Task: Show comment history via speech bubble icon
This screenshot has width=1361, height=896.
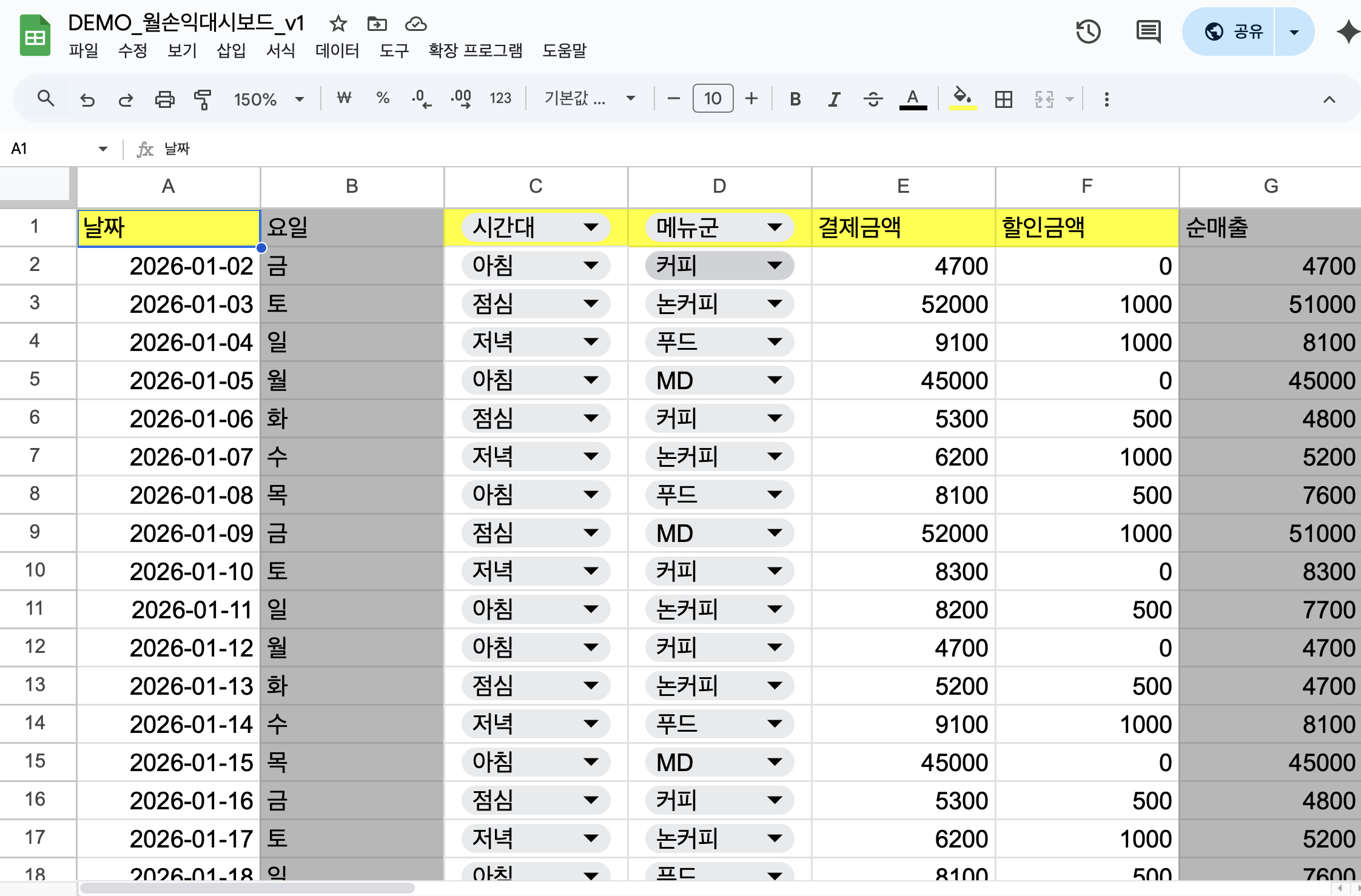Action: point(1149,32)
